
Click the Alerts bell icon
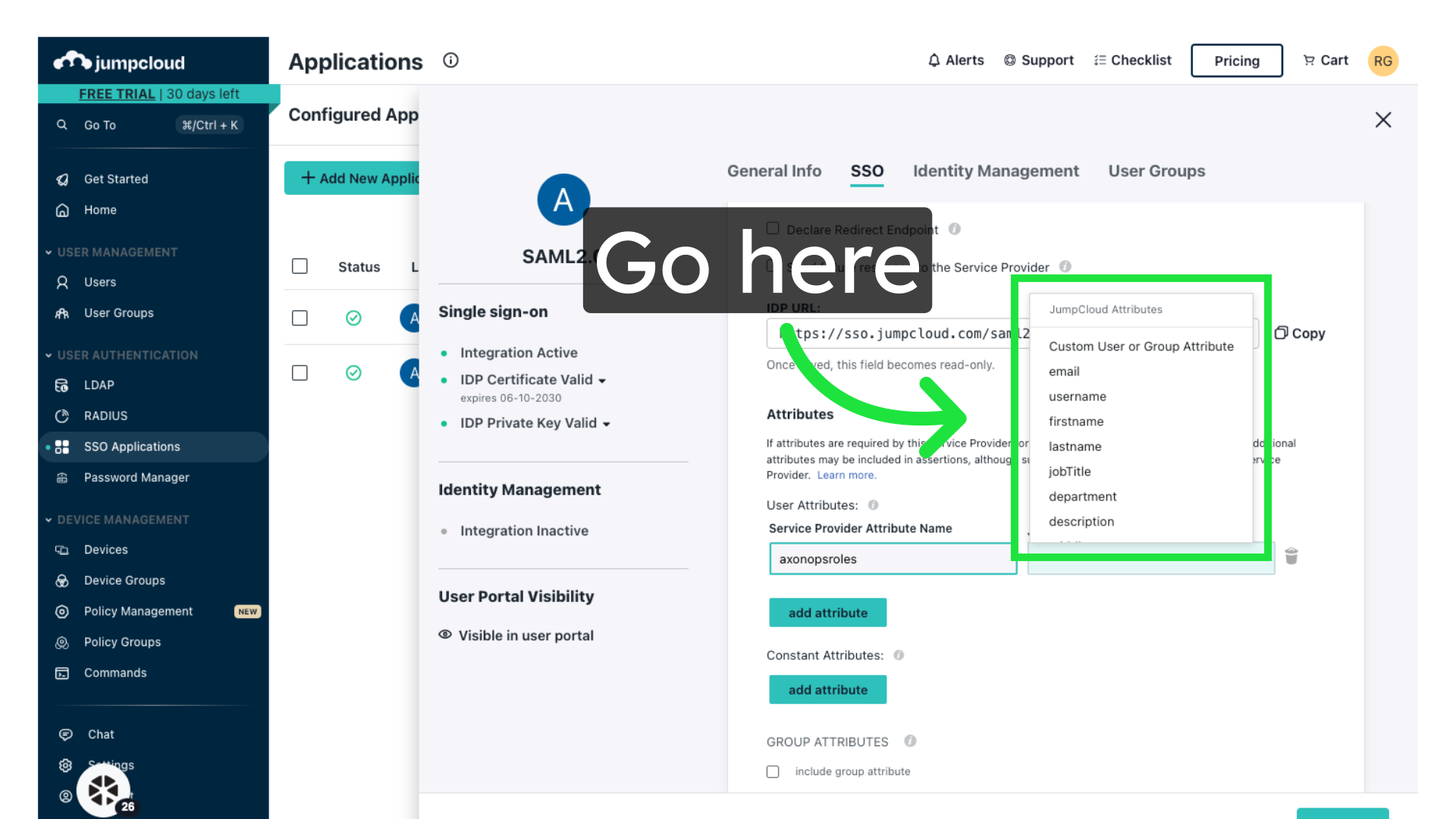pos(934,60)
